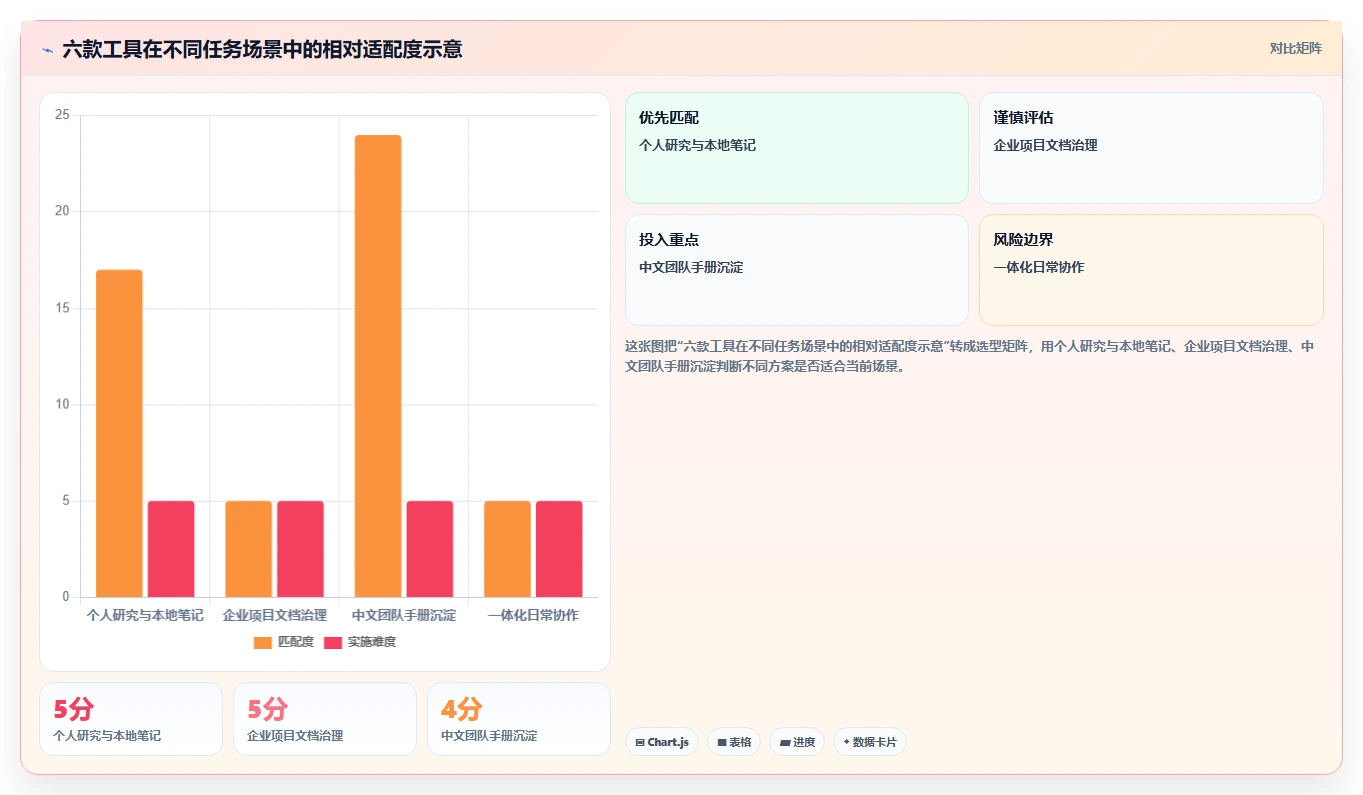Screen dimensions: 1363x795
Task: Click the y-axis value 25
Action: (x=62, y=115)
